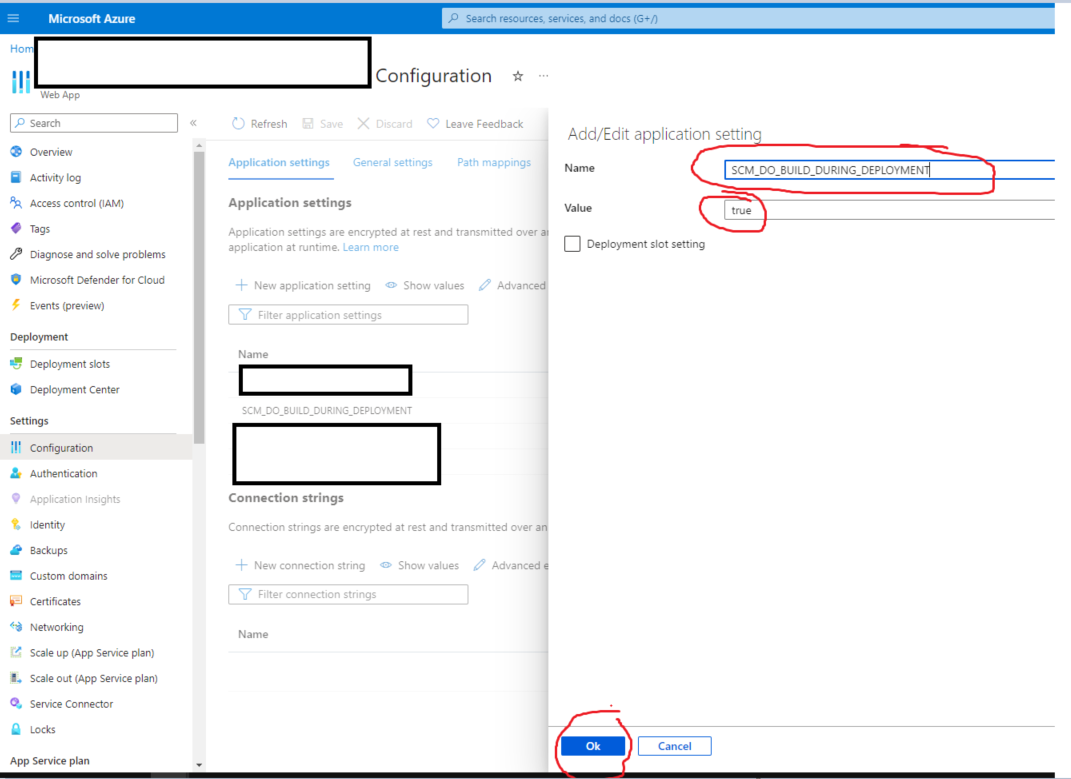Screen dimensions: 1071x779
Task: Open Advanced edit for application settings
Action: point(512,286)
